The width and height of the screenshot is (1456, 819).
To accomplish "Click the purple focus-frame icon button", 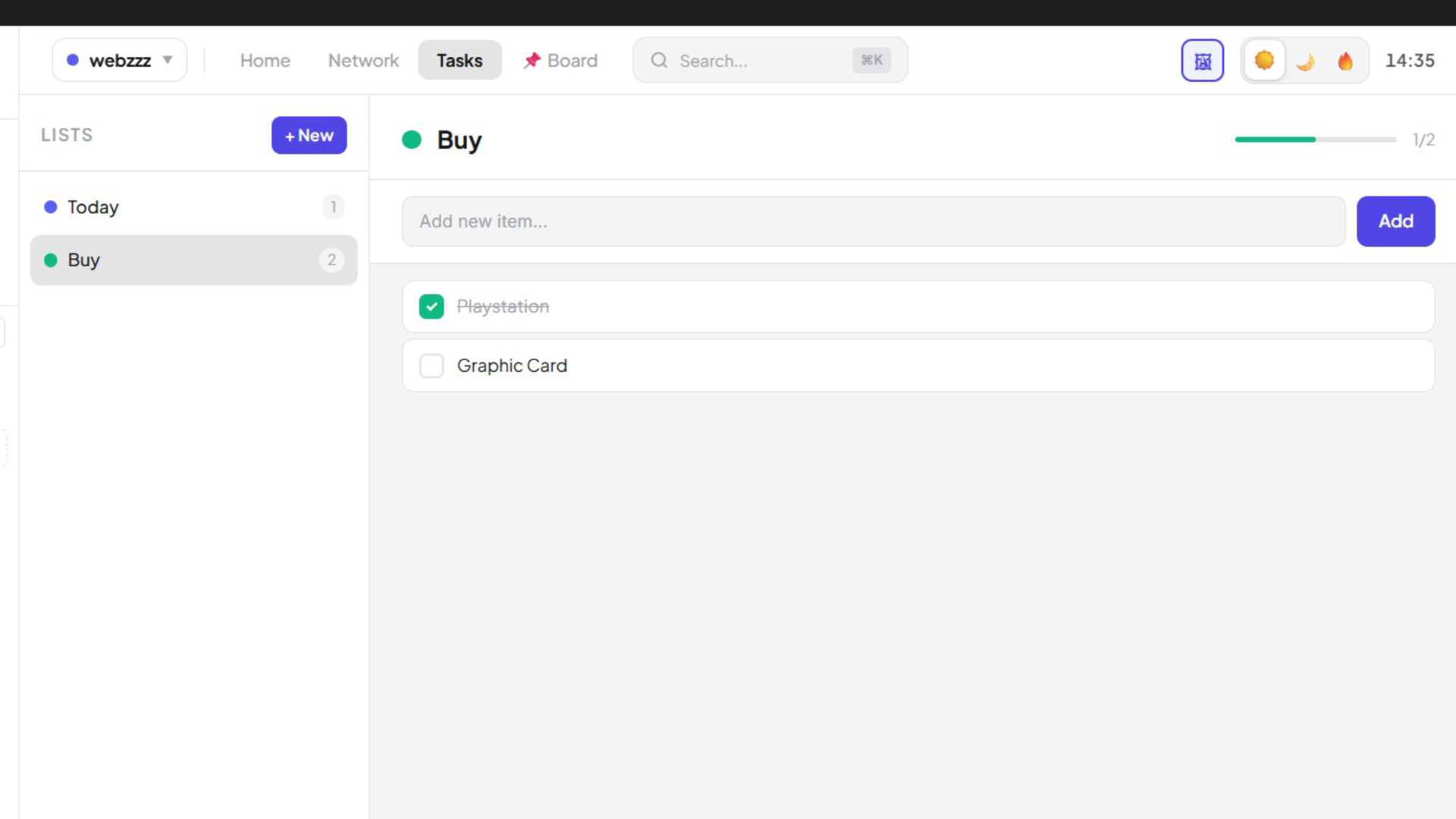I will [x=1202, y=61].
